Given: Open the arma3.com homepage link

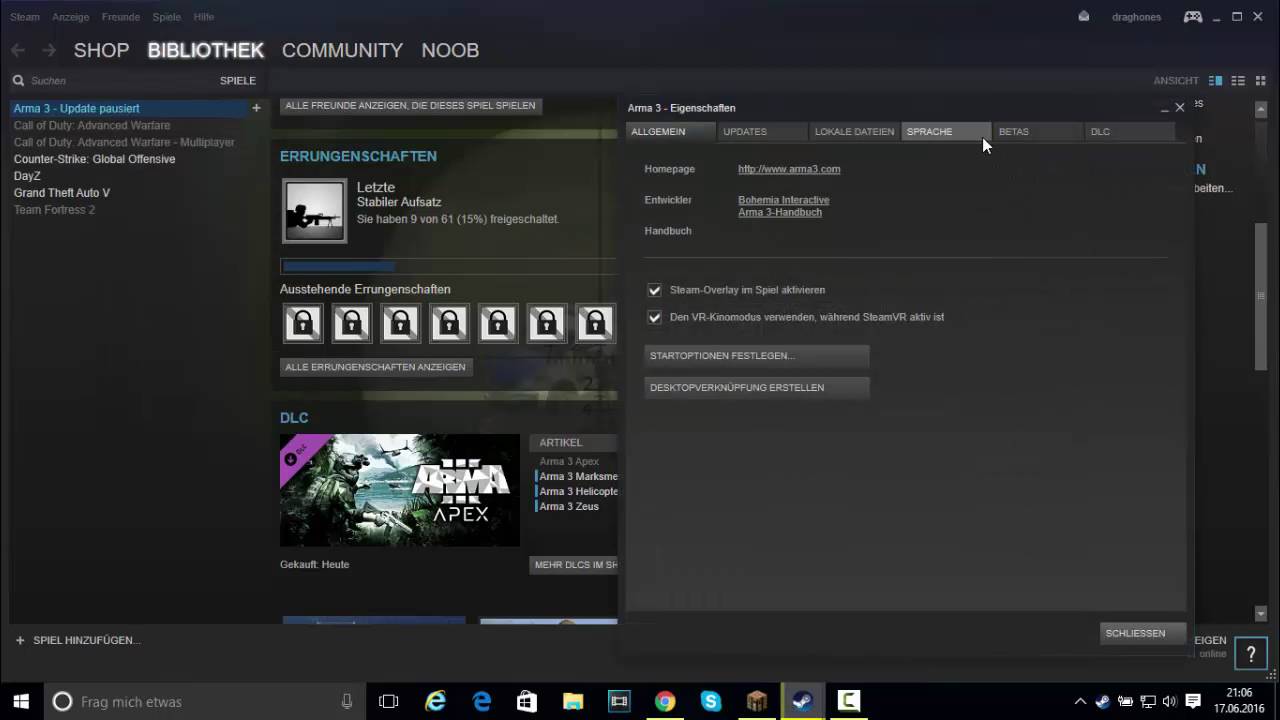Looking at the screenshot, I should pyautogui.click(x=789, y=169).
